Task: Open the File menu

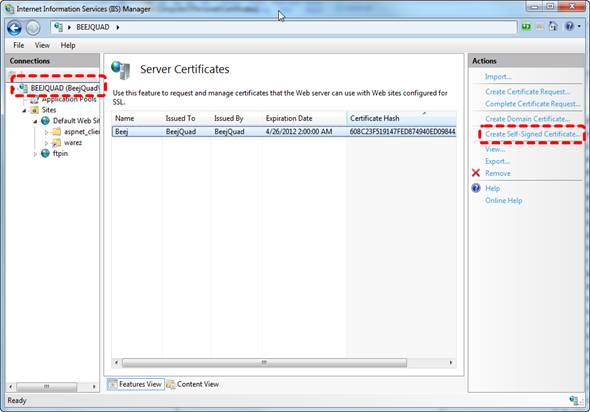Action: (x=18, y=45)
